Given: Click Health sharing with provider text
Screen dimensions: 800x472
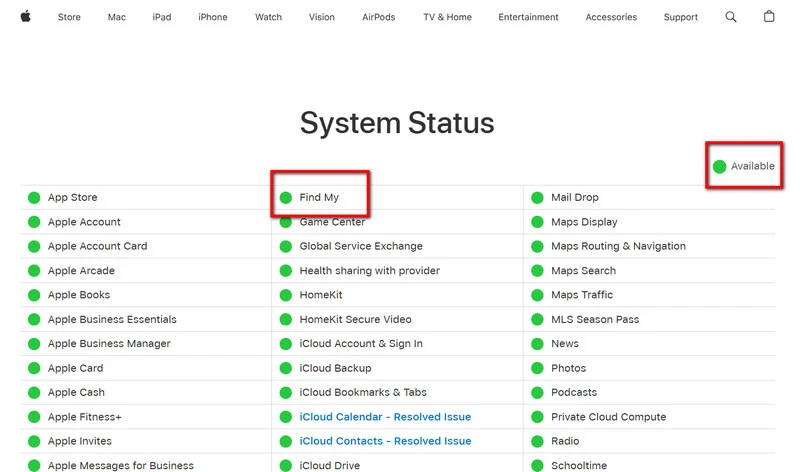Looking at the screenshot, I should point(369,270).
